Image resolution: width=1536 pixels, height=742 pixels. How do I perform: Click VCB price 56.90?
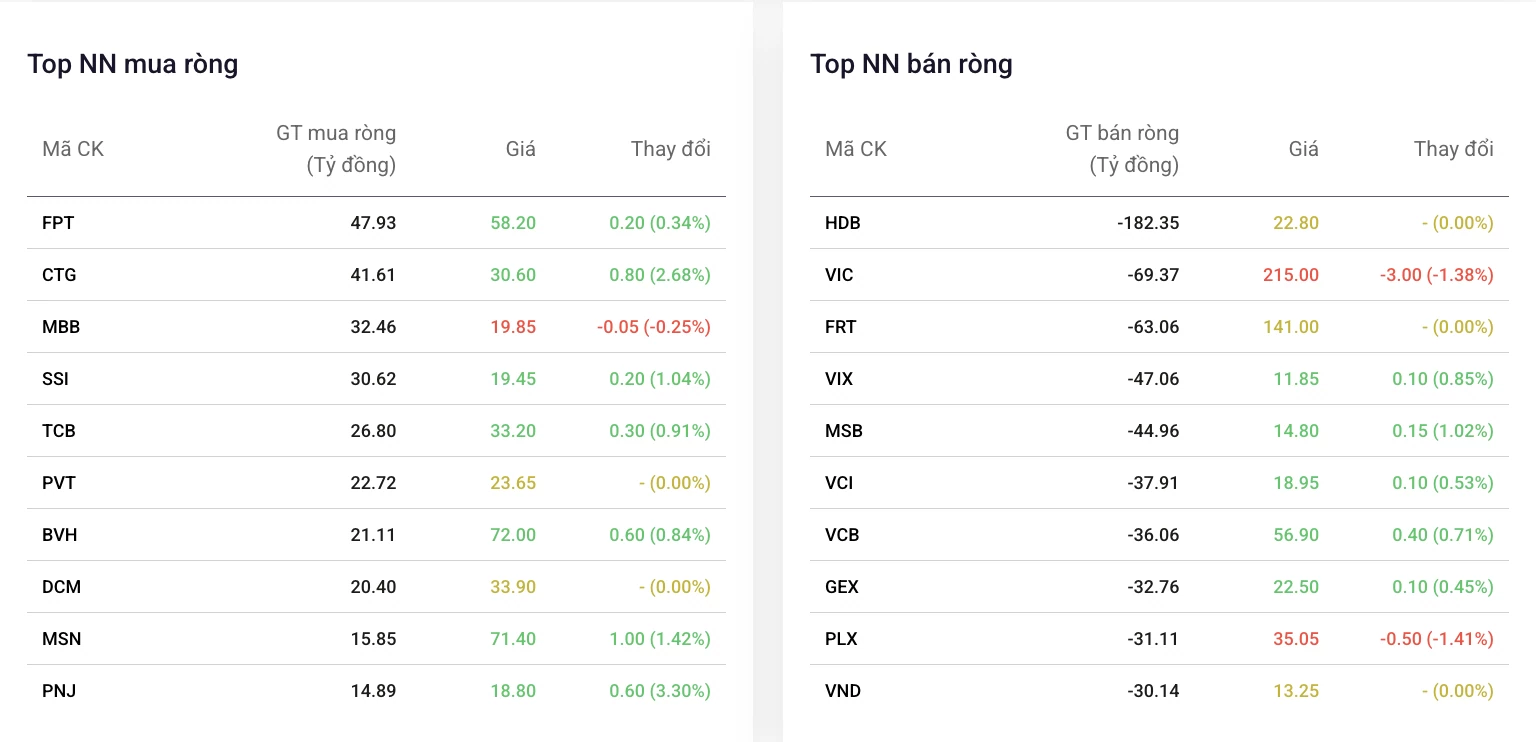(x=1296, y=535)
